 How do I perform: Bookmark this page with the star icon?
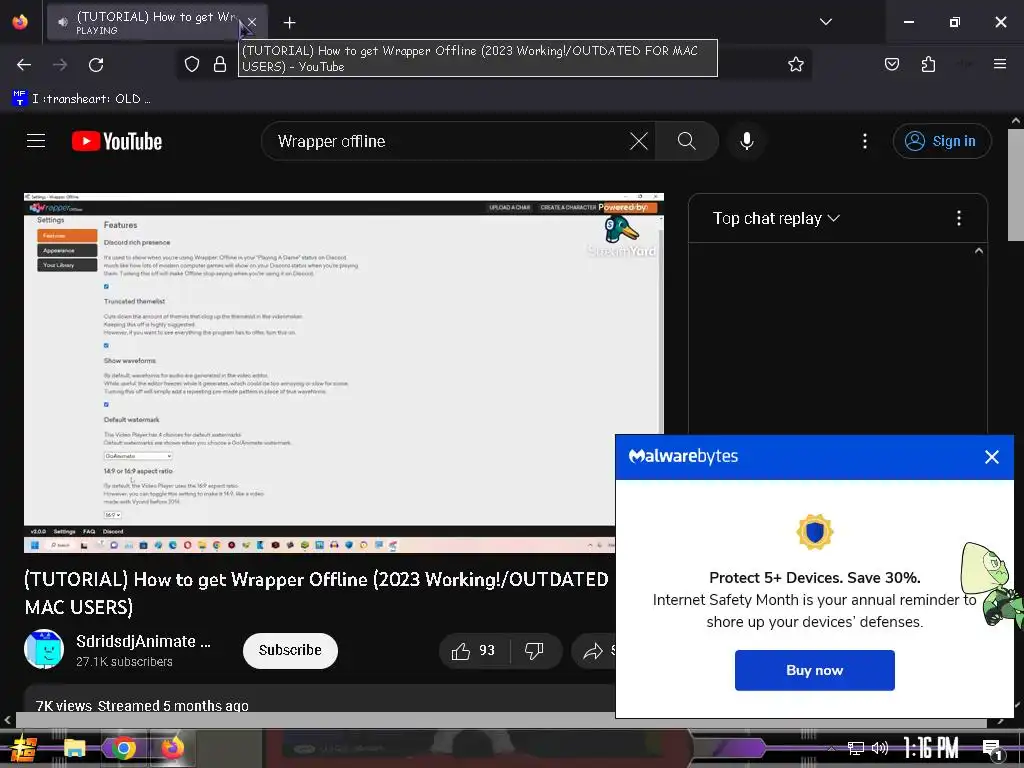795,64
